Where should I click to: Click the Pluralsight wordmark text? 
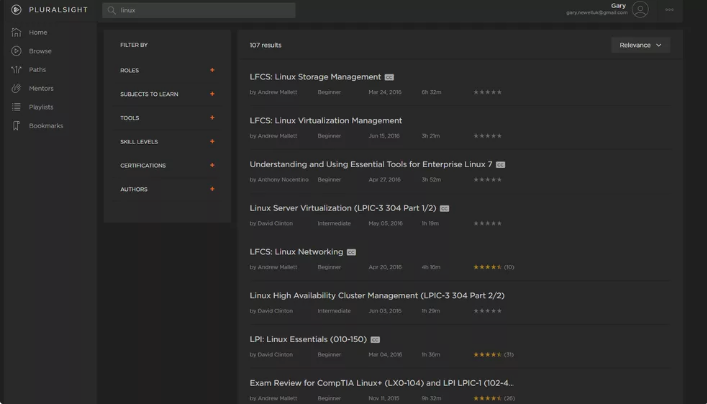click(x=58, y=9)
